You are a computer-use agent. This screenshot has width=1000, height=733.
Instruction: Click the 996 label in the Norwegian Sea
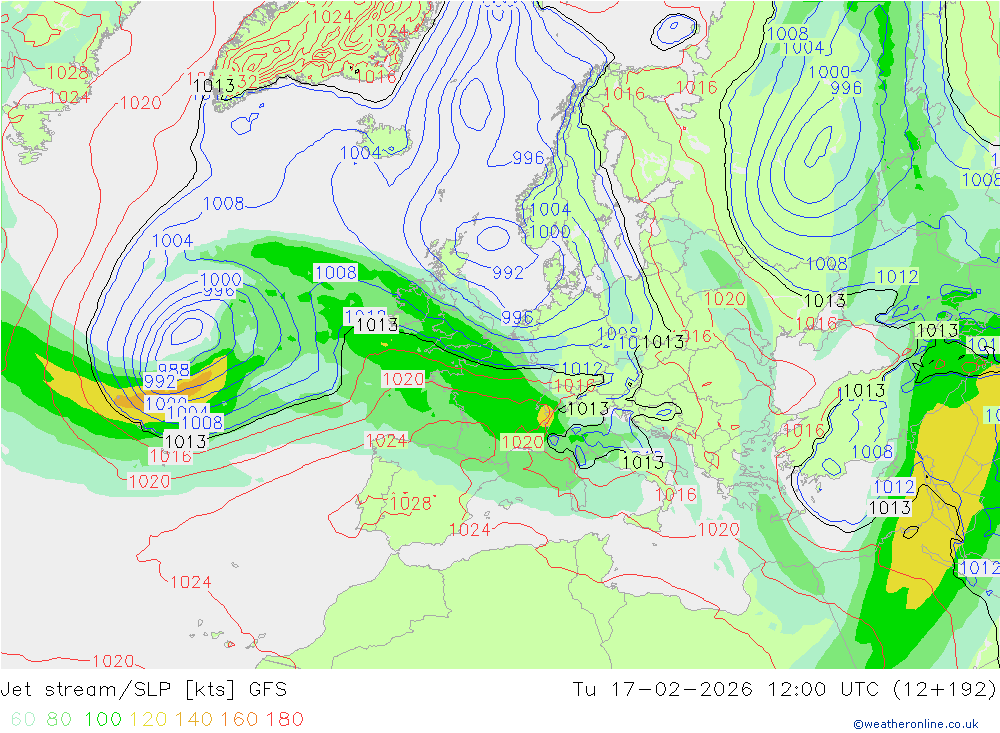click(x=529, y=158)
